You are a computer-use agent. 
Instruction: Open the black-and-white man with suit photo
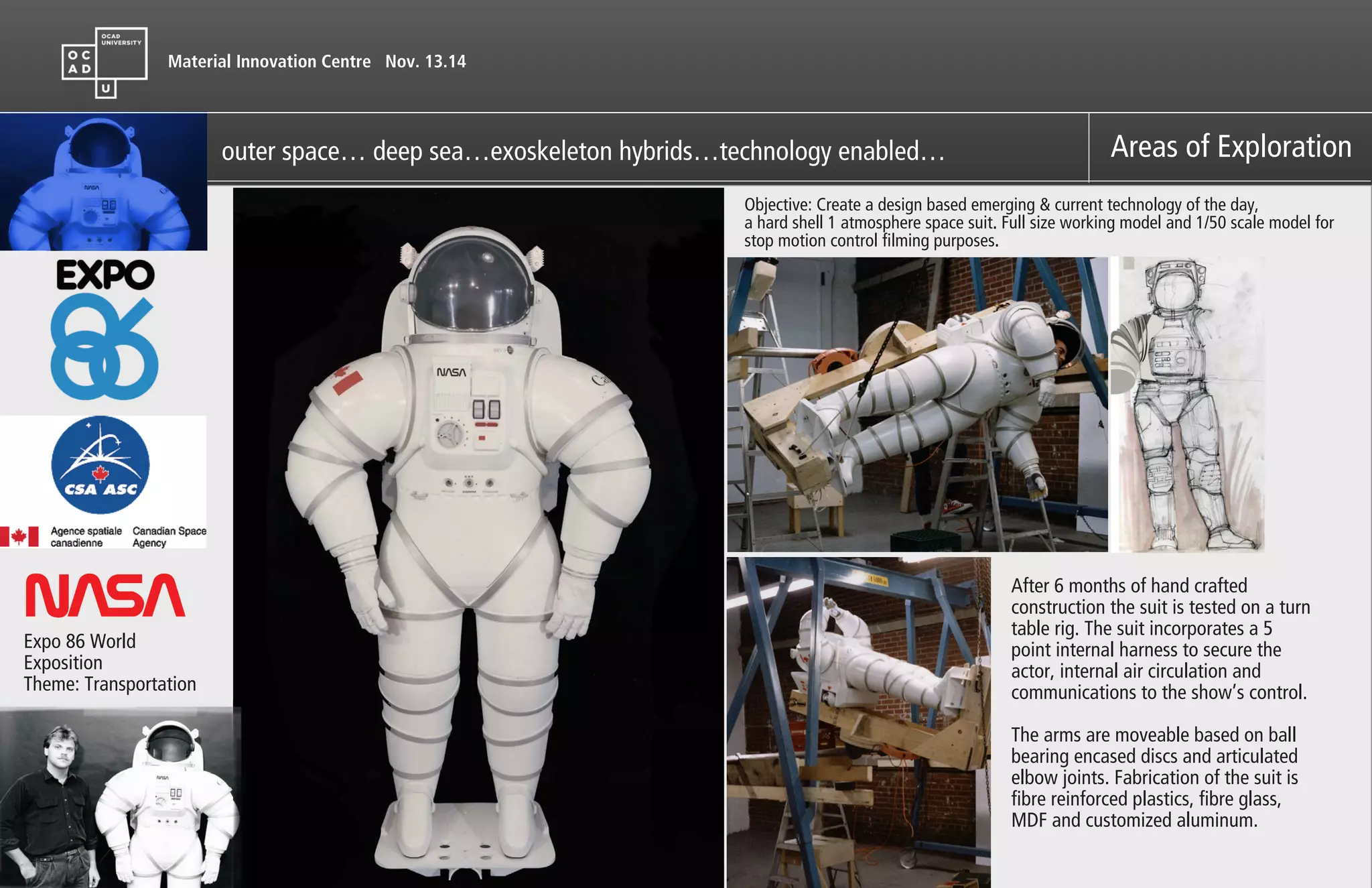(x=117, y=799)
